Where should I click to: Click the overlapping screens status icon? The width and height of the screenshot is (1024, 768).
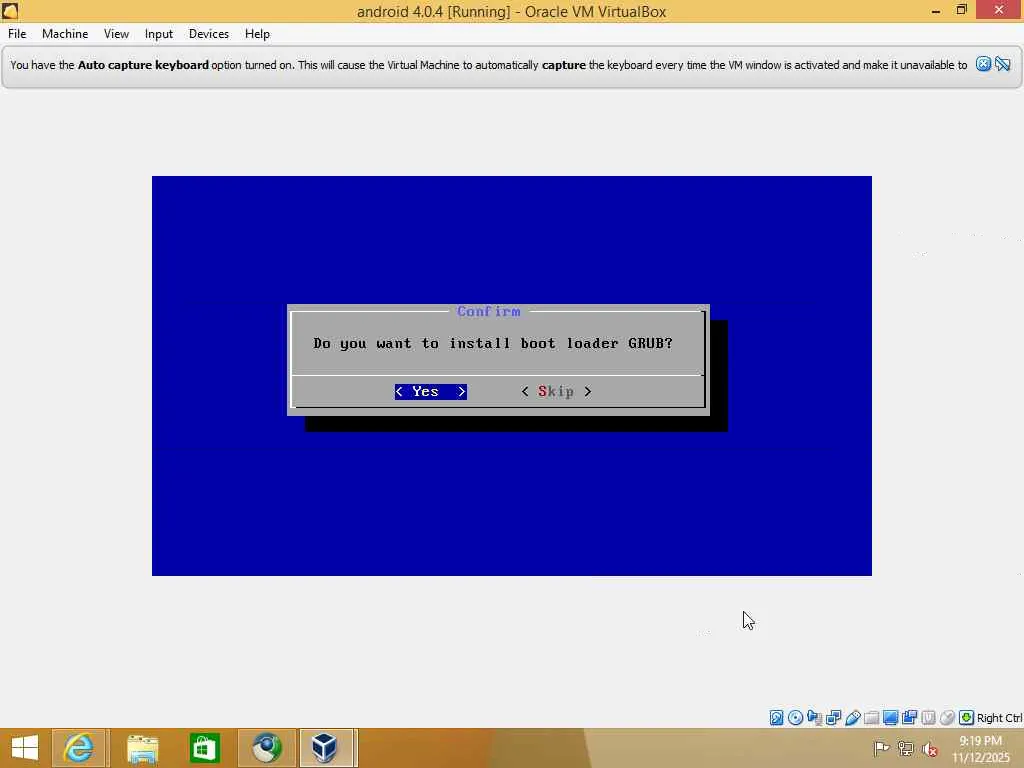coord(909,718)
